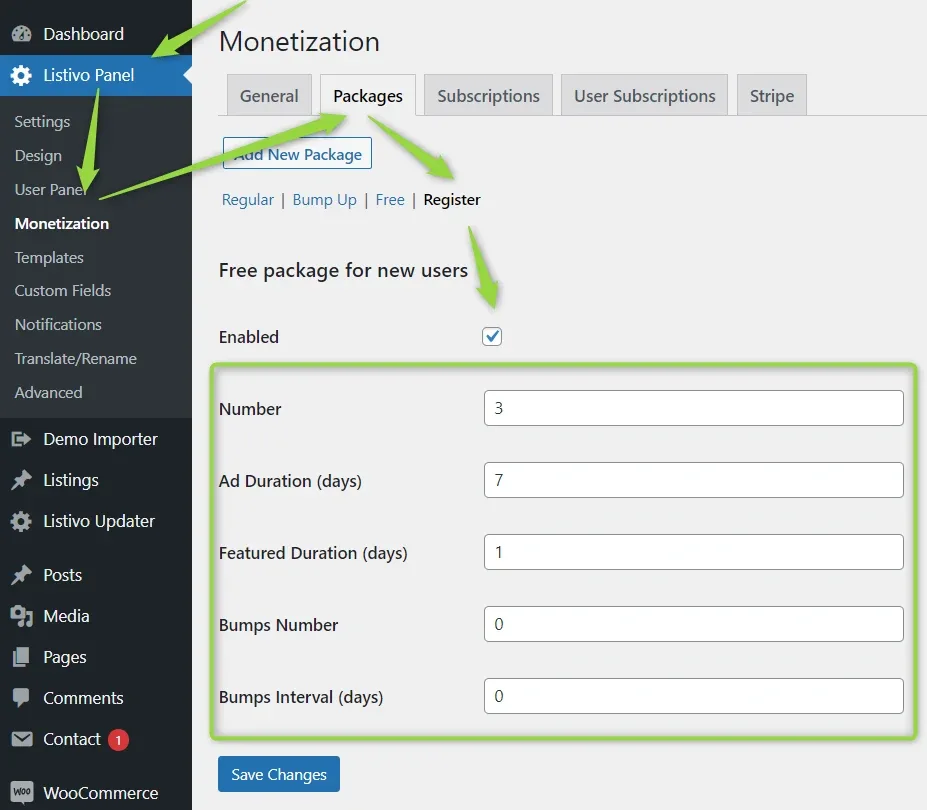Click the Contact envelope icon

22,739
